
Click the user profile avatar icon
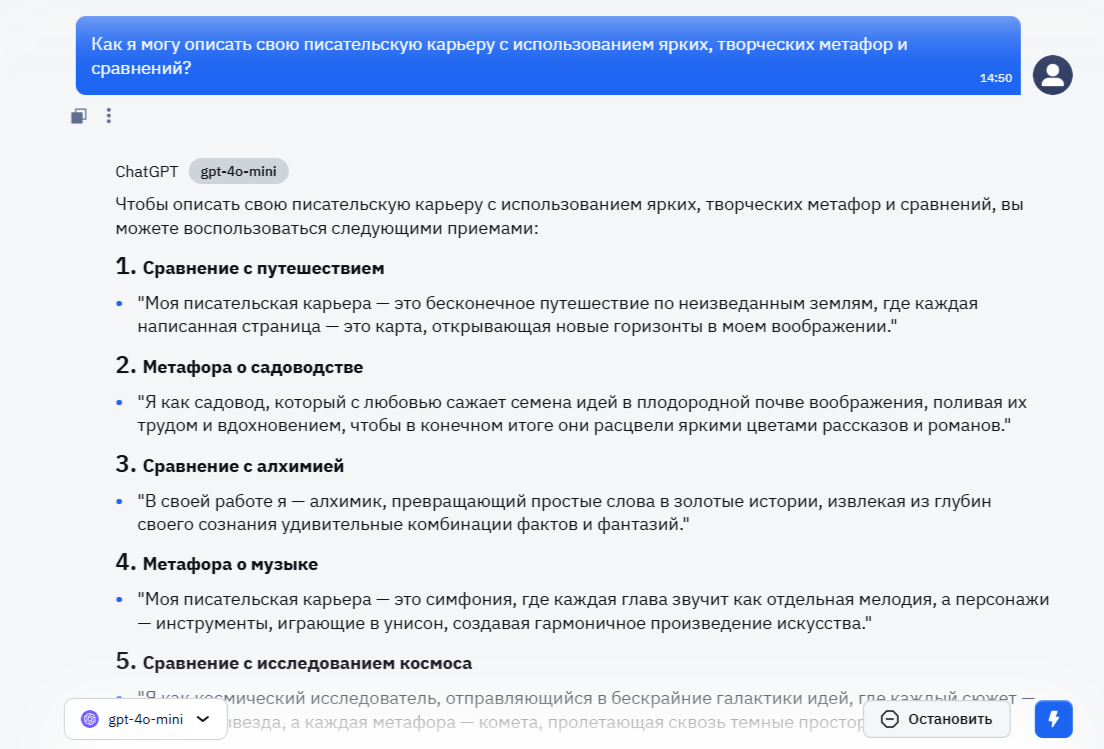1052,75
